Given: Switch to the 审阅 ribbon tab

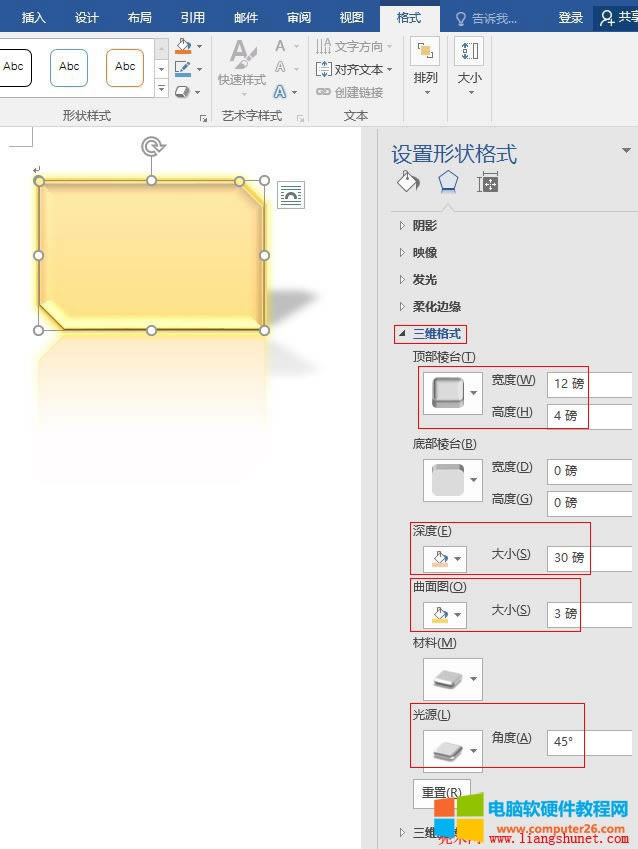Looking at the screenshot, I should pyautogui.click(x=299, y=18).
